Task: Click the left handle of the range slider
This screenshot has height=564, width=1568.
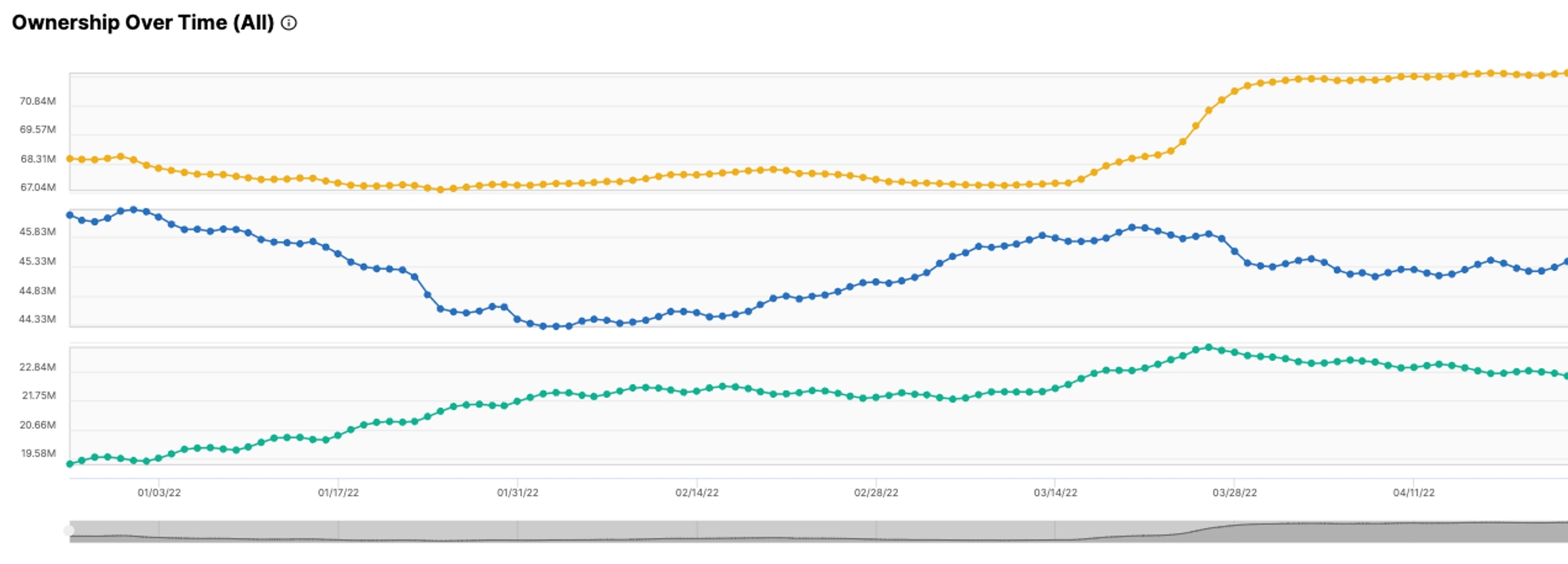Action: click(x=69, y=531)
